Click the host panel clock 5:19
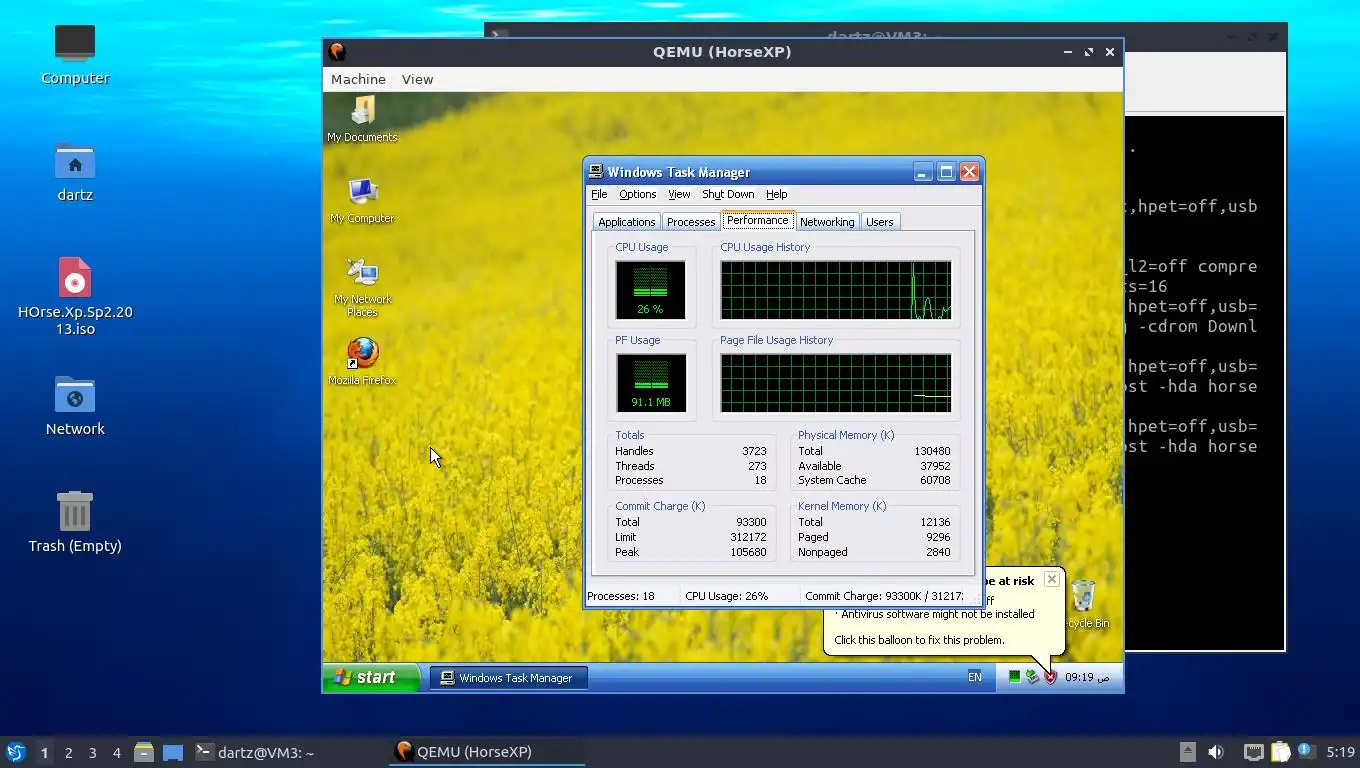The height and width of the screenshot is (768, 1360). click(x=1340, y=752)
